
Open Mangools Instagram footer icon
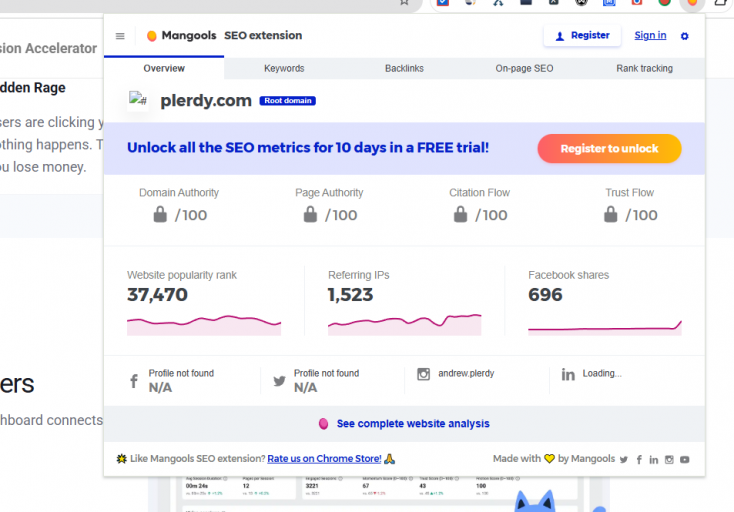[669, 460]
